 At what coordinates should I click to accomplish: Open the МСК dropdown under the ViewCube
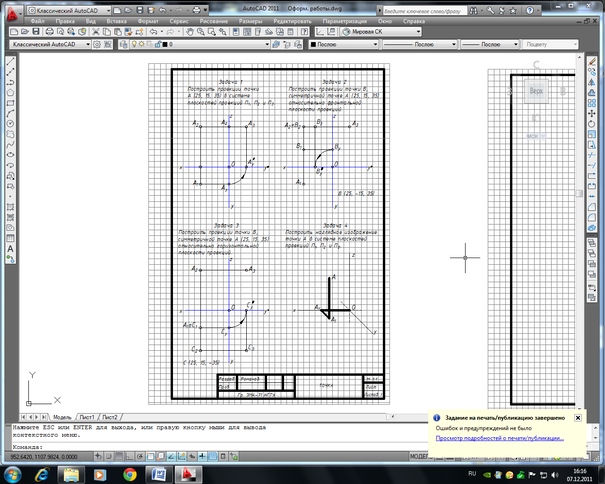click(x=536, y=136)
